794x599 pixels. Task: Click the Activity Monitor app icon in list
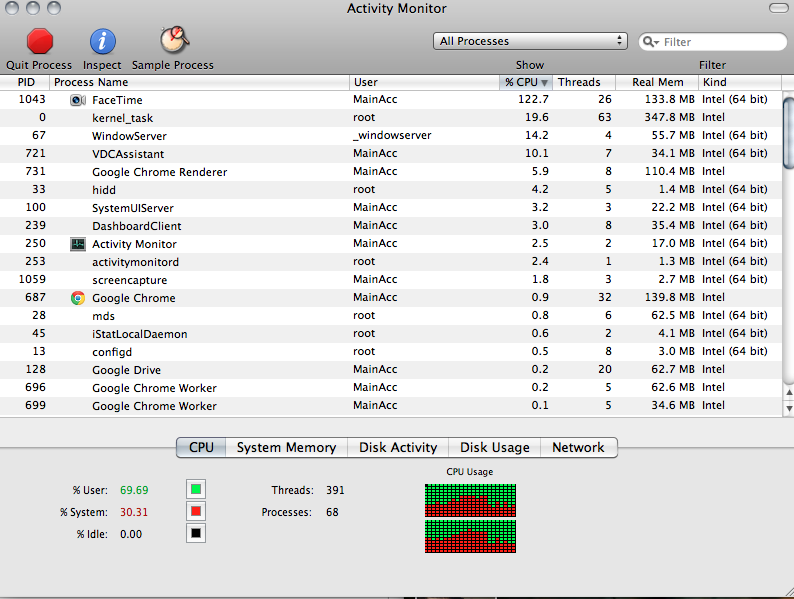point(77,244)
